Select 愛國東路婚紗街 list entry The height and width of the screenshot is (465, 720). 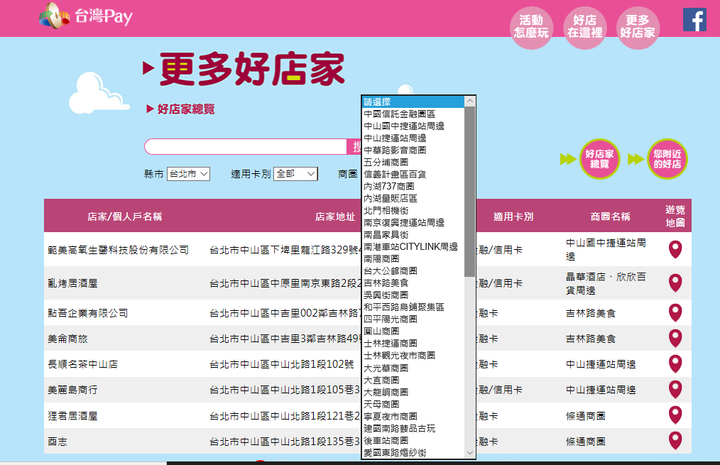pos(413,453)
